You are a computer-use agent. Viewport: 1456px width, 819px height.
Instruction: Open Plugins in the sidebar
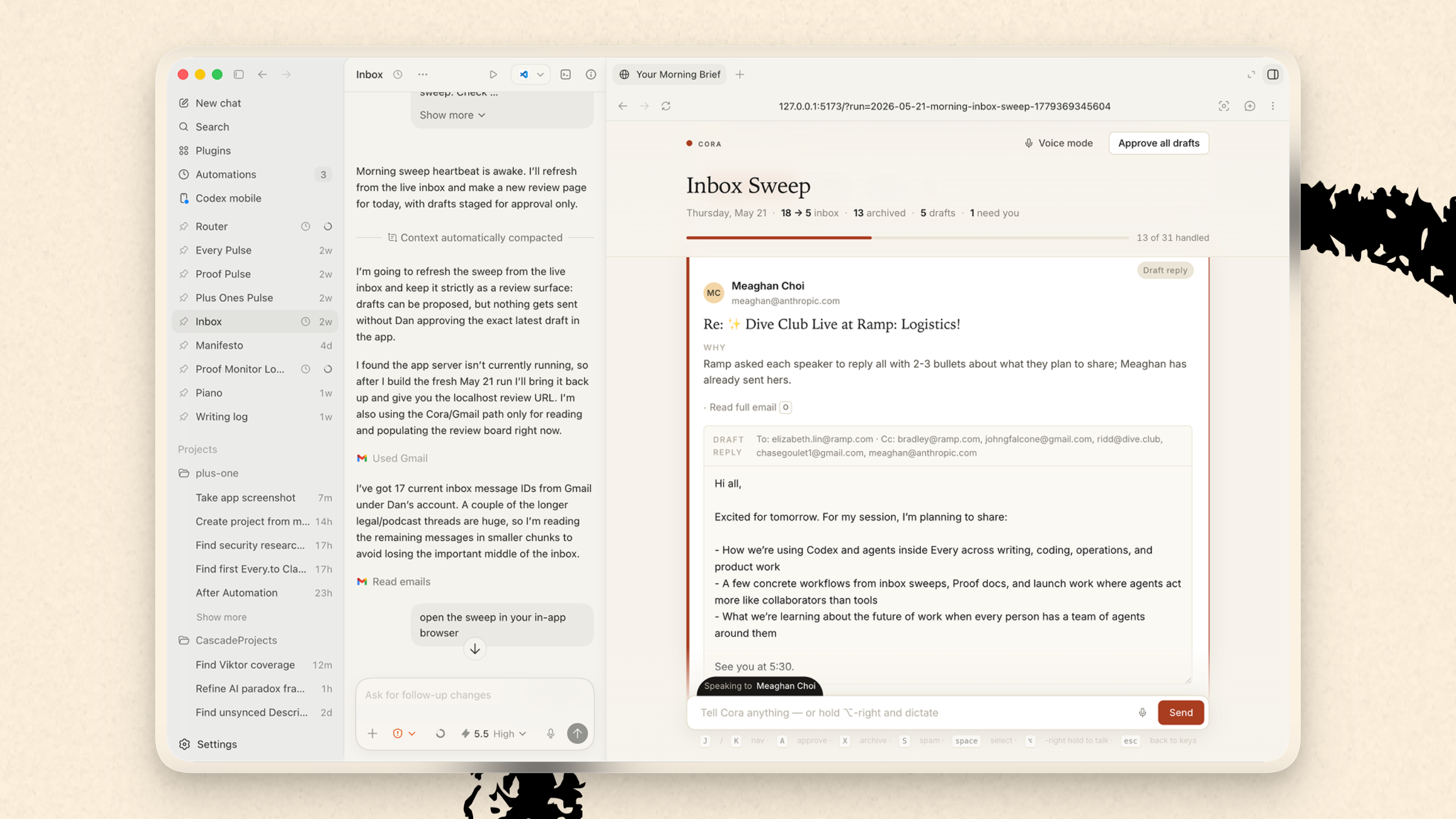255,151
